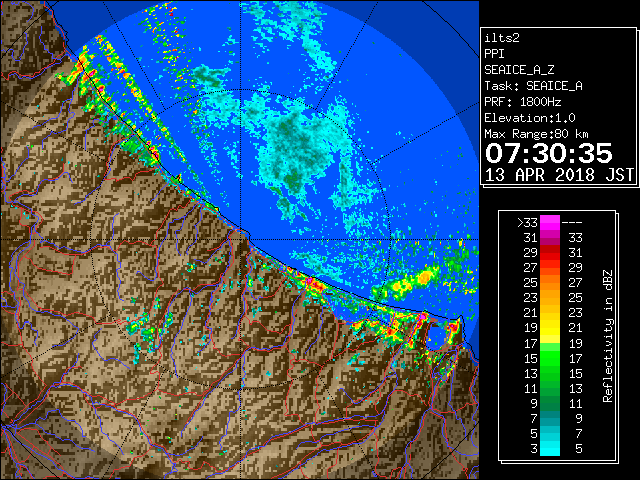Click the 'ilts2' radar site label
This screenshot has height=480, width=640.
coord(502,38)
